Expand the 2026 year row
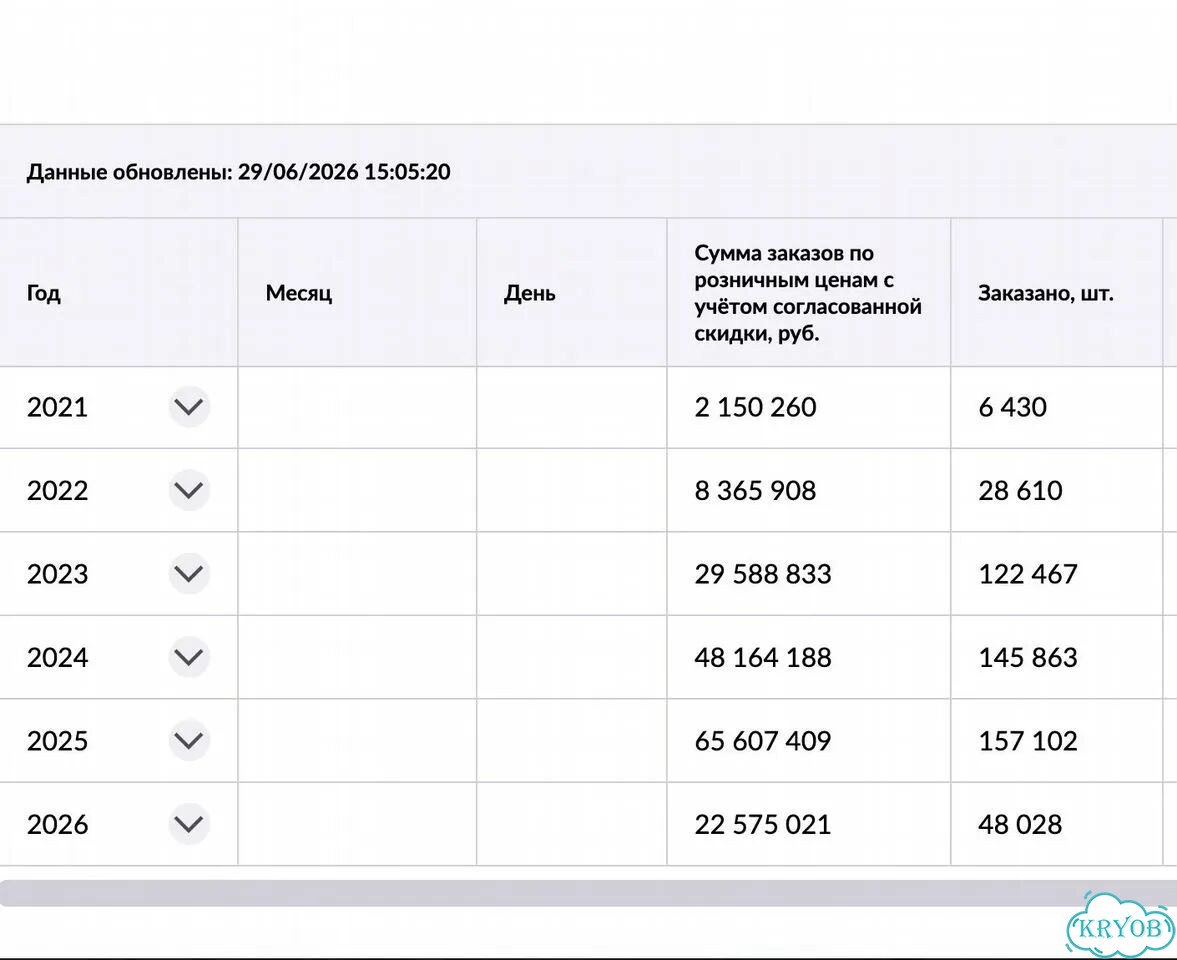 point(188,823)
